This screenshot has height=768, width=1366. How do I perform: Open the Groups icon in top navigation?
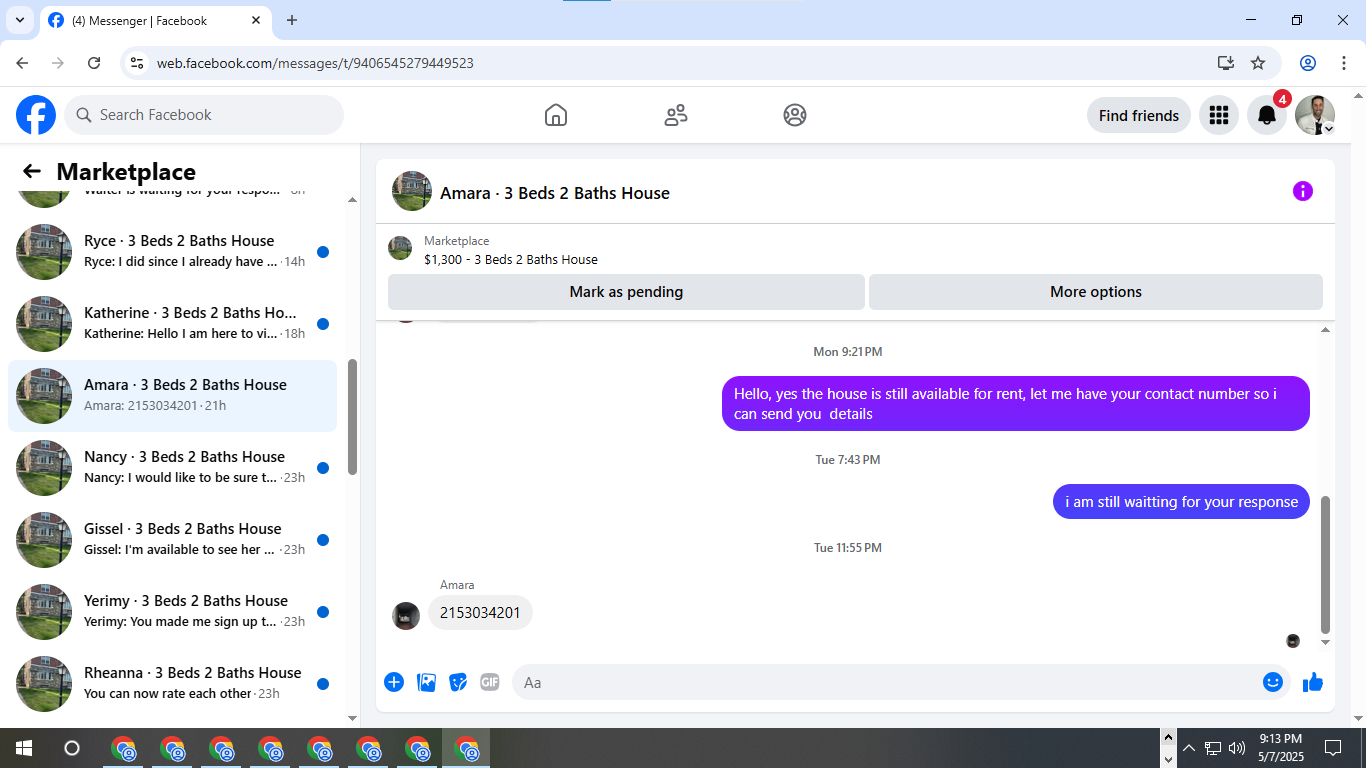(795, 115)
